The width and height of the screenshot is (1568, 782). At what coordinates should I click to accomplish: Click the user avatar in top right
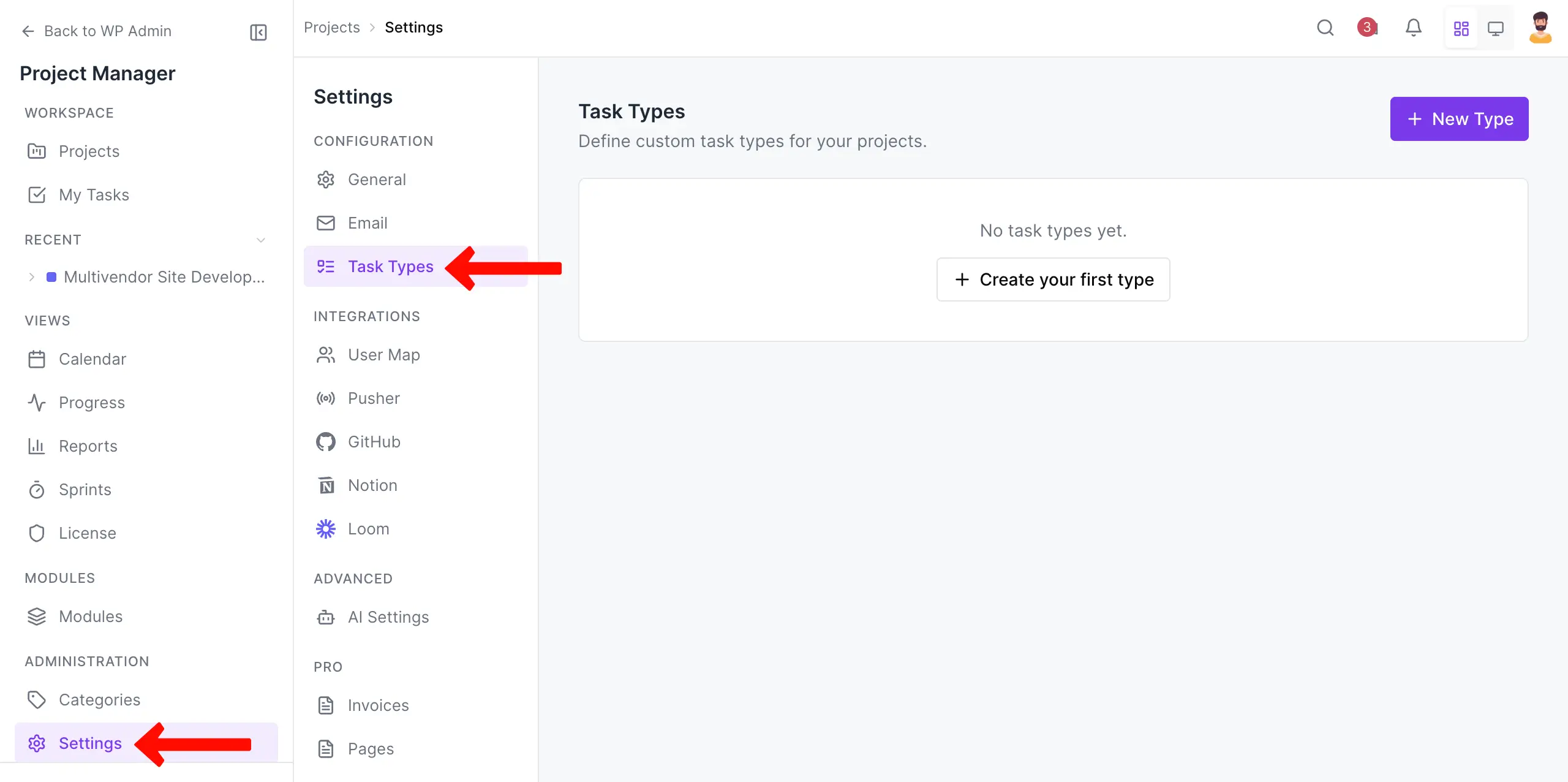point(1541,28)
